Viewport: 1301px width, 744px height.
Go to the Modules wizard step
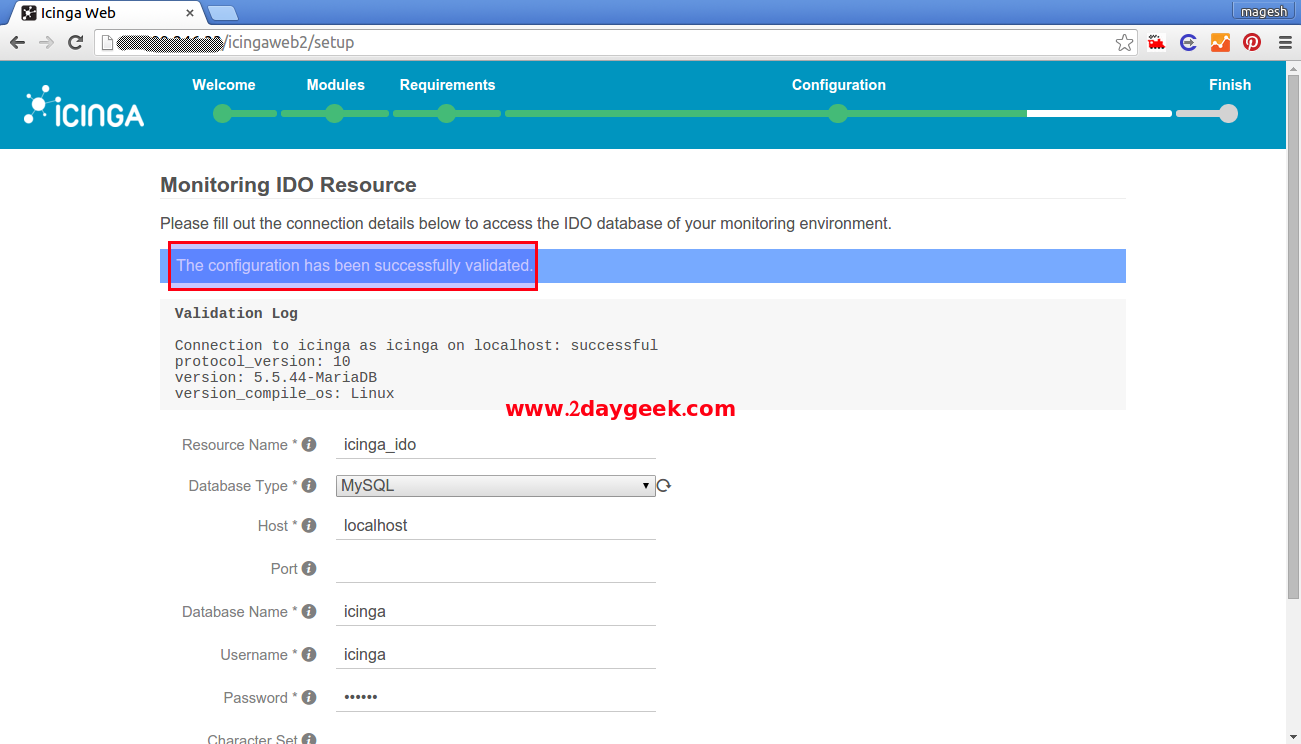(335, 85)
